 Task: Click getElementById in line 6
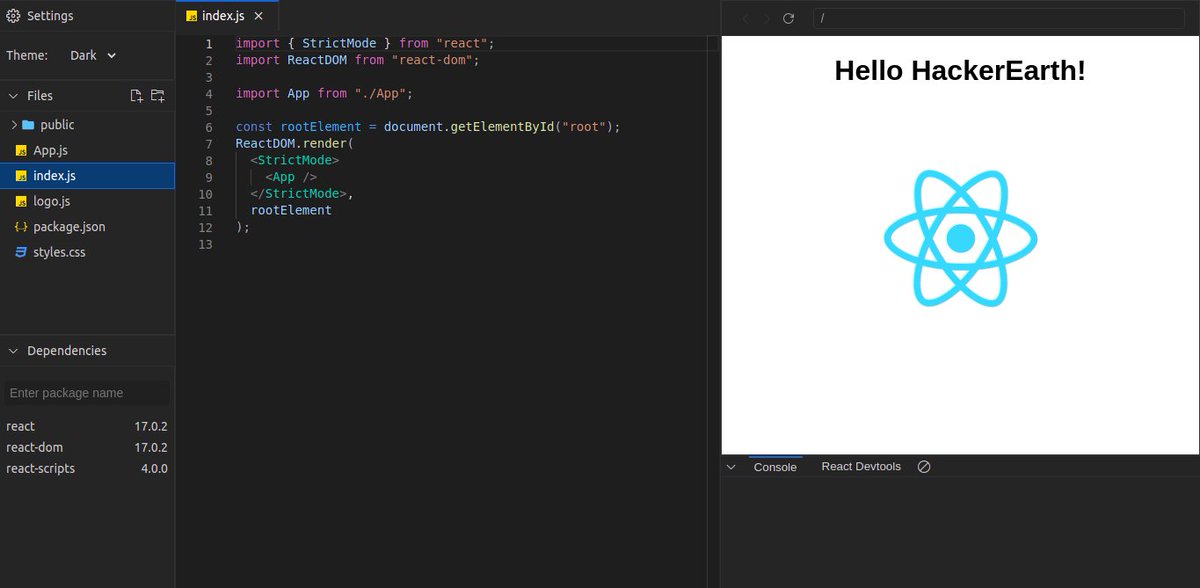[x=503, y=127]
